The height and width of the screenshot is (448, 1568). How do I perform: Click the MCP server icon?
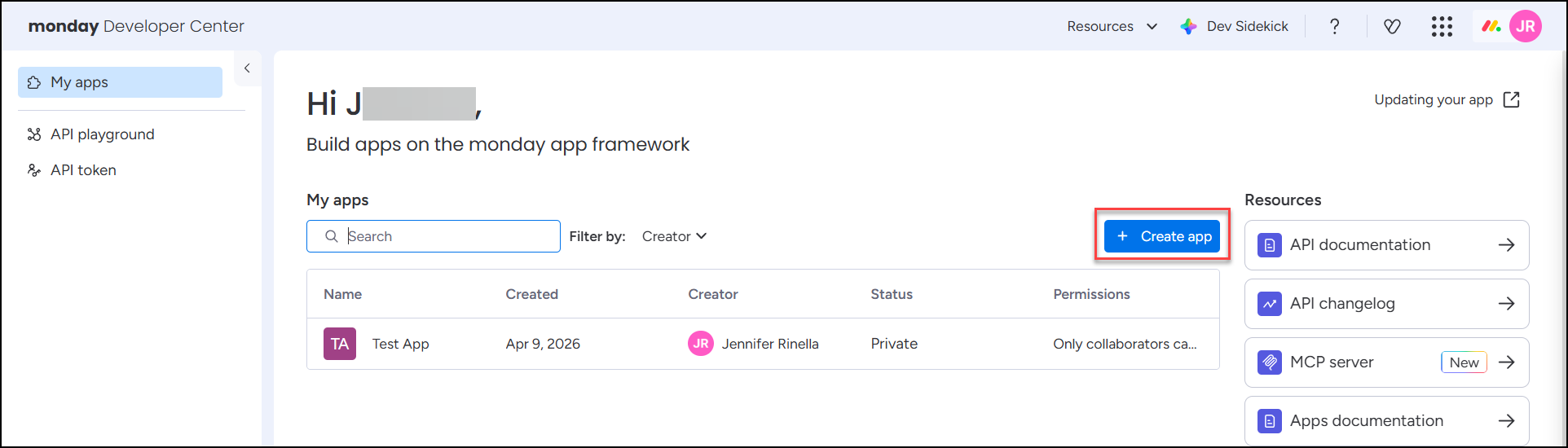point(1270,362)
